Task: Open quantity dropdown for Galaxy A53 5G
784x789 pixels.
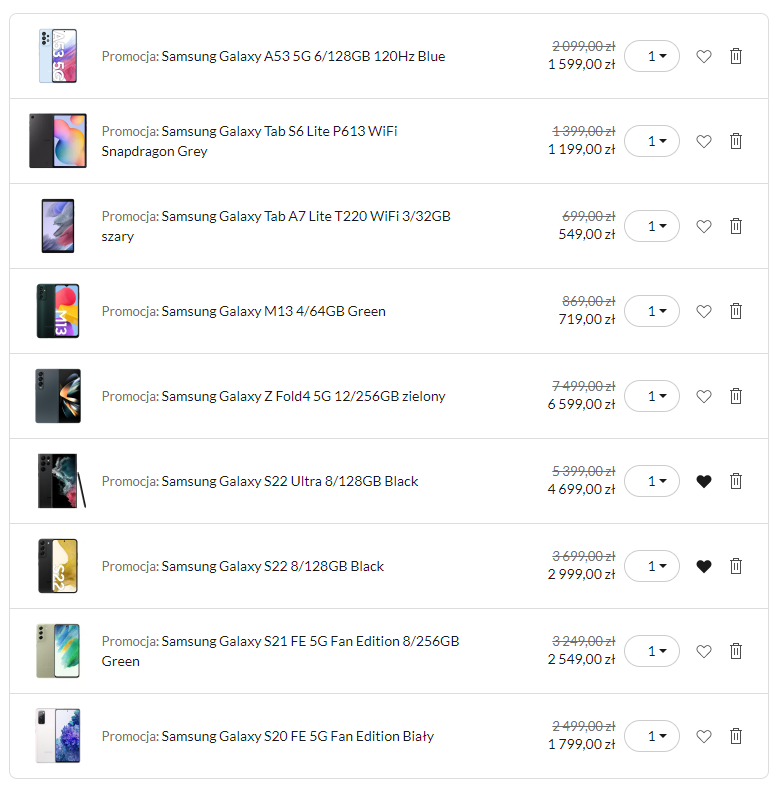Action: tap(652, 56)
